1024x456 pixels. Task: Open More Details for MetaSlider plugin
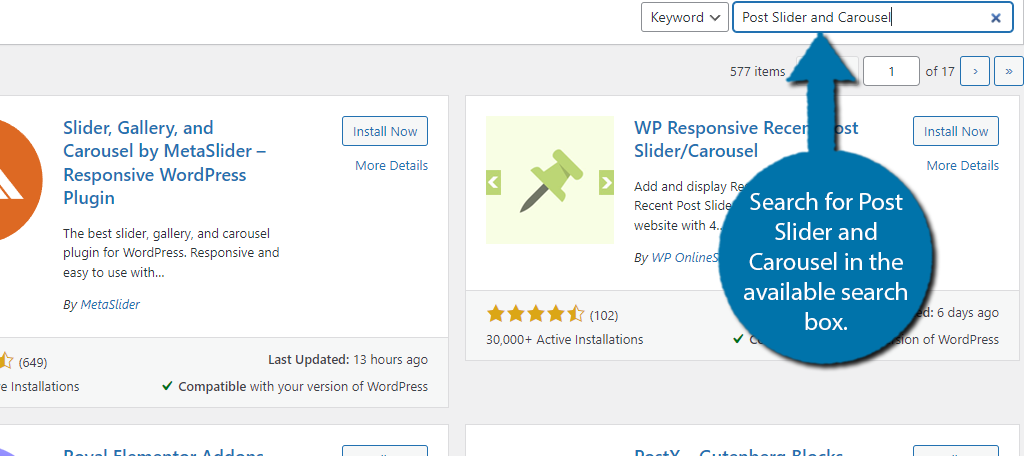click(x=391, y=165)
